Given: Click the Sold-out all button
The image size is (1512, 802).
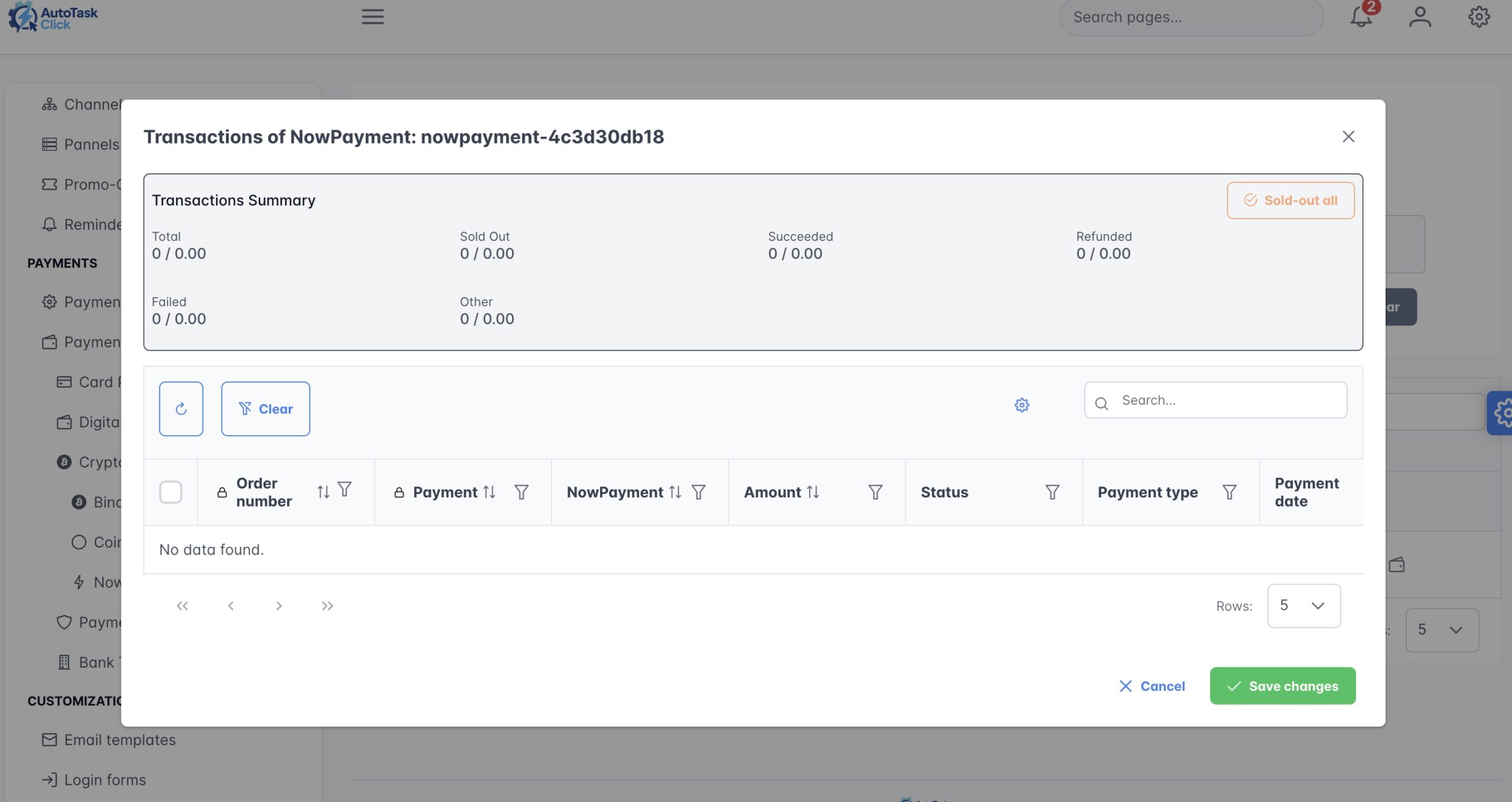Looking at the screenshot, I should [1291, 200].
